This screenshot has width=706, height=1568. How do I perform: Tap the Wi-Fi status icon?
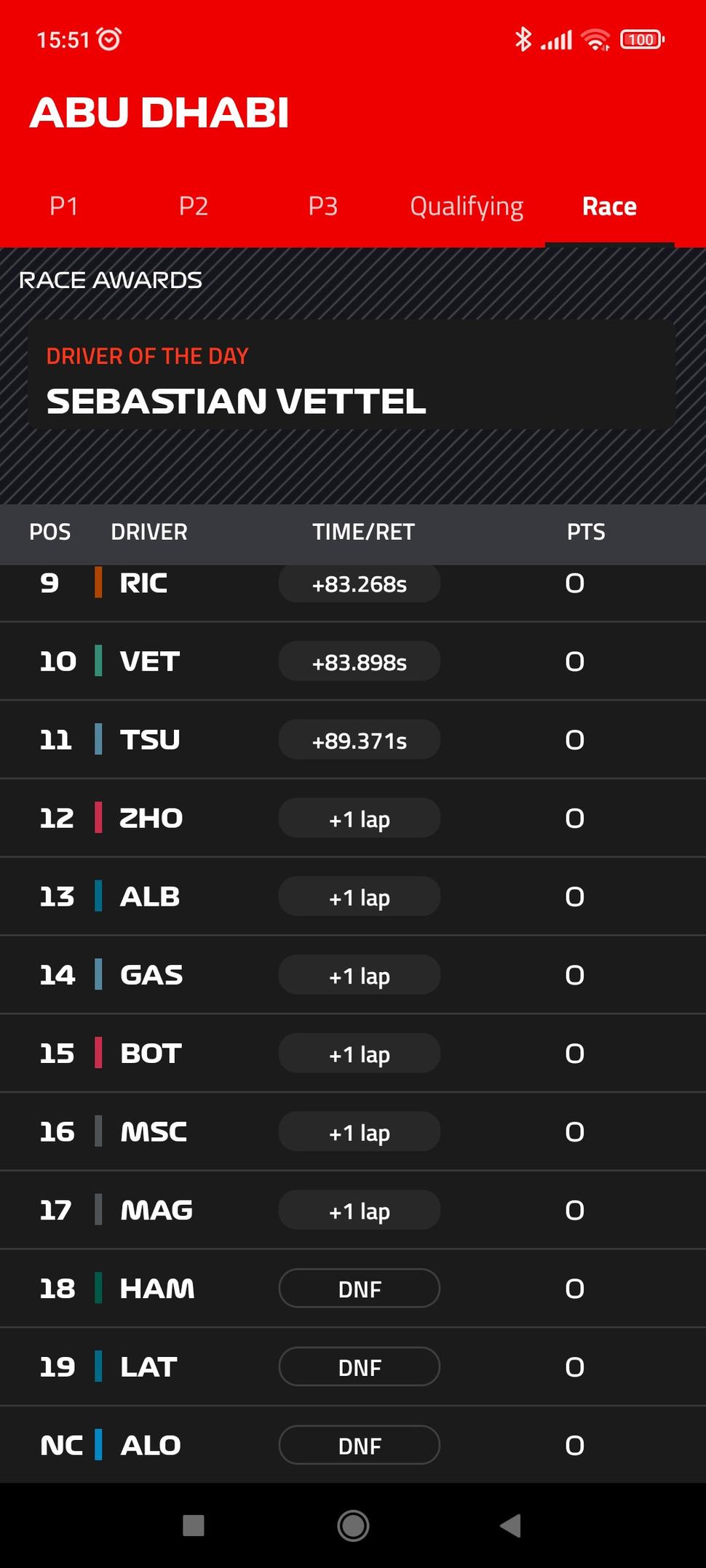tap(595, 39)
